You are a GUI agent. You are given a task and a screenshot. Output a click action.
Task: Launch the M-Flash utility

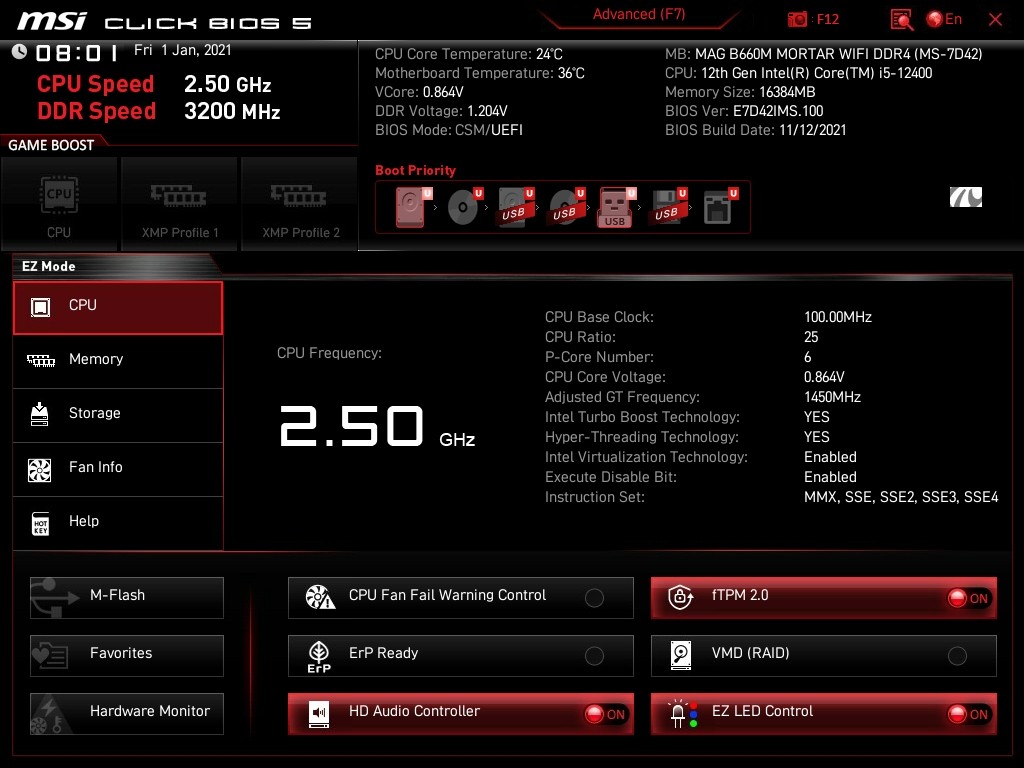point(127,598)
